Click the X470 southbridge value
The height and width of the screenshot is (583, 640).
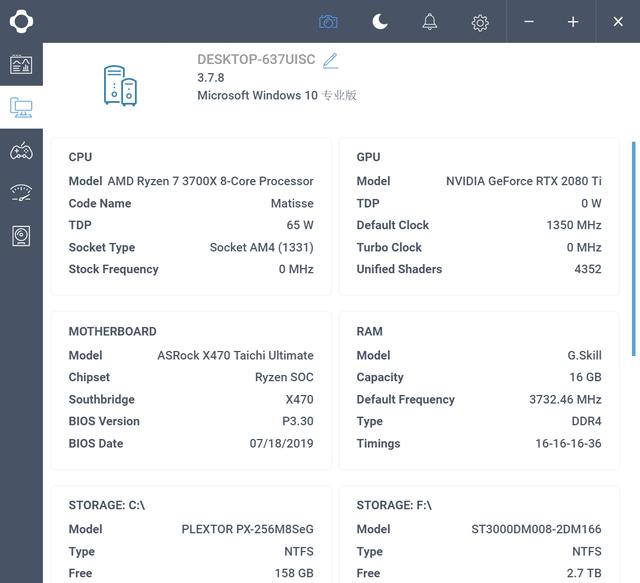coord(299,399)
